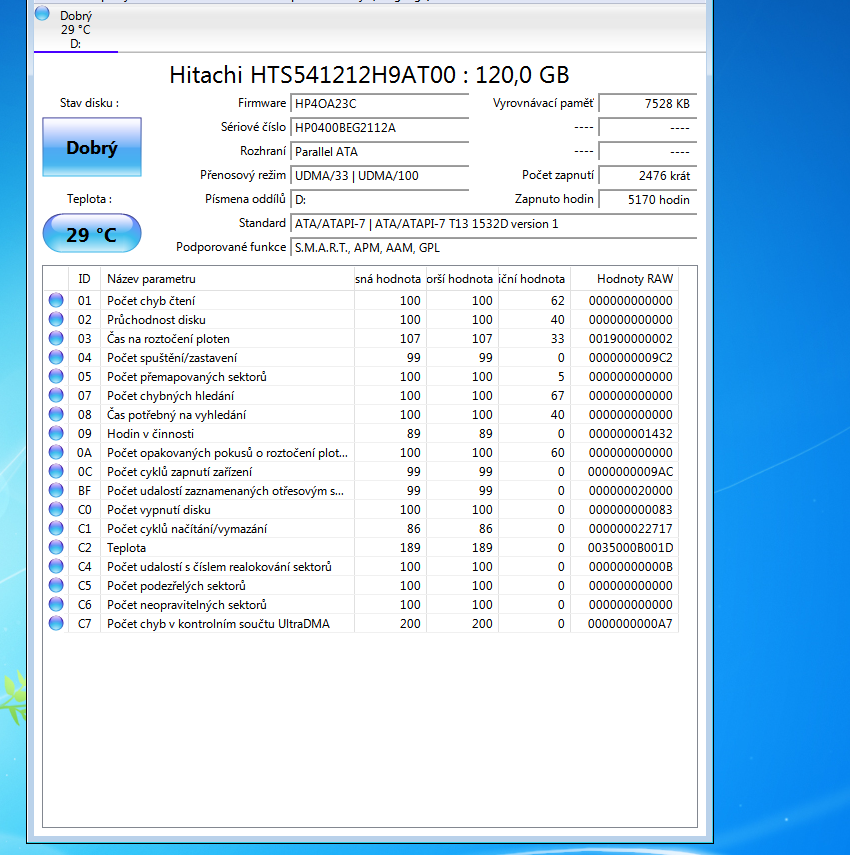Image resolution: width=850 pixels, height=855 pixels.
Task: Click RAW value 001900000002
Action: pyautogui.click(x=630, y=339)
